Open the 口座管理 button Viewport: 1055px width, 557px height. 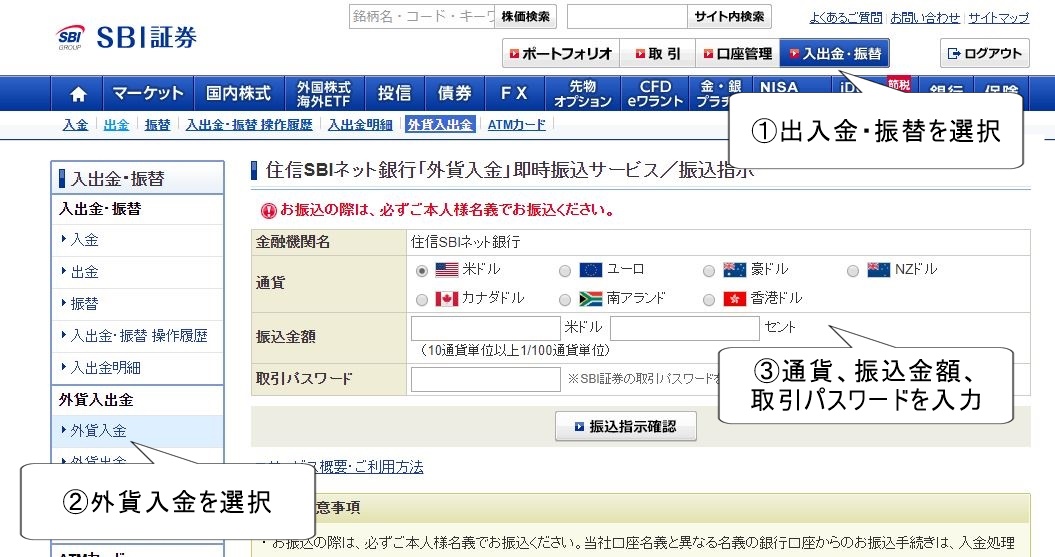[x=737, y=54]
